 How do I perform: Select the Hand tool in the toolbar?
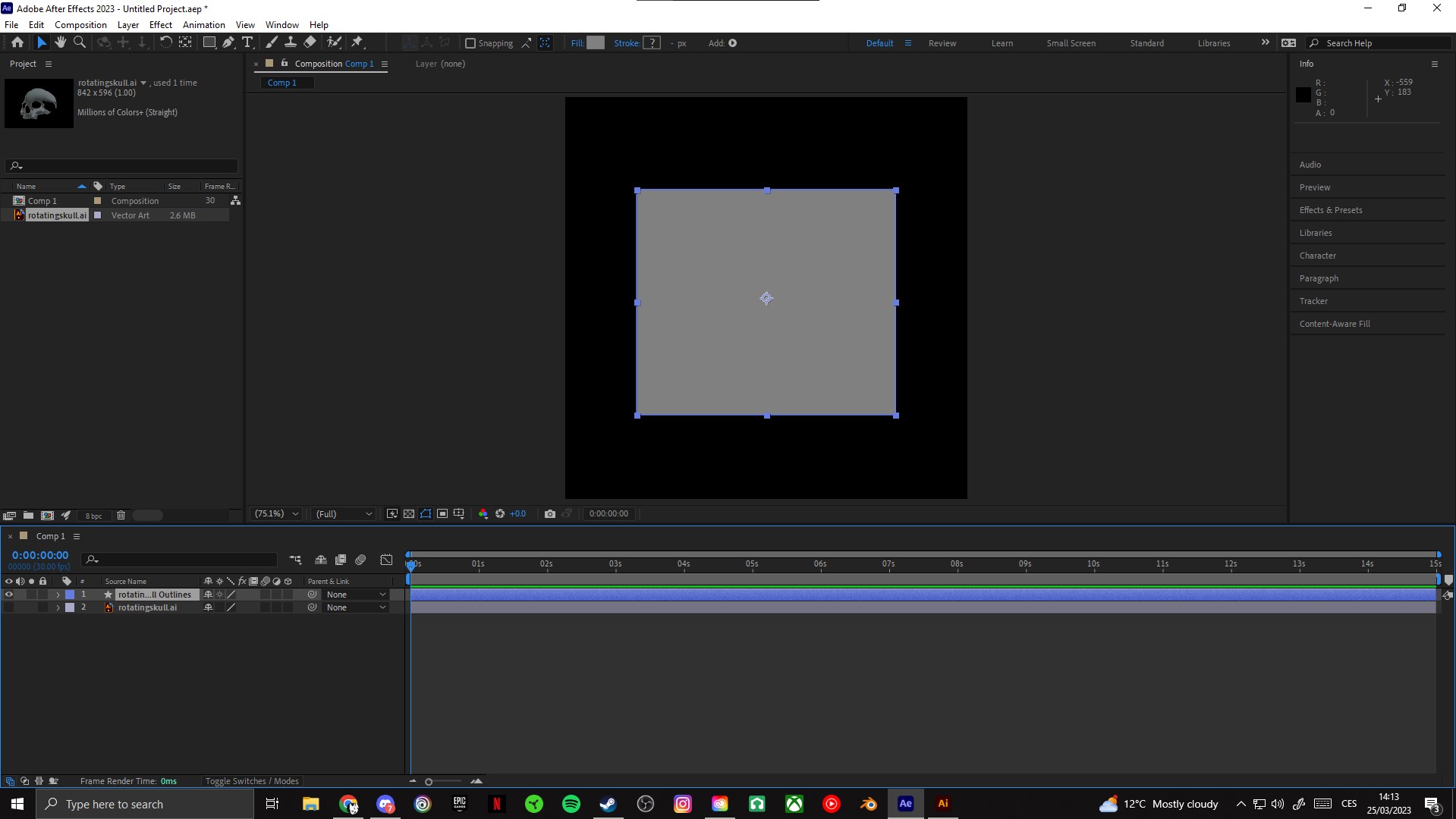pos(61,42)
